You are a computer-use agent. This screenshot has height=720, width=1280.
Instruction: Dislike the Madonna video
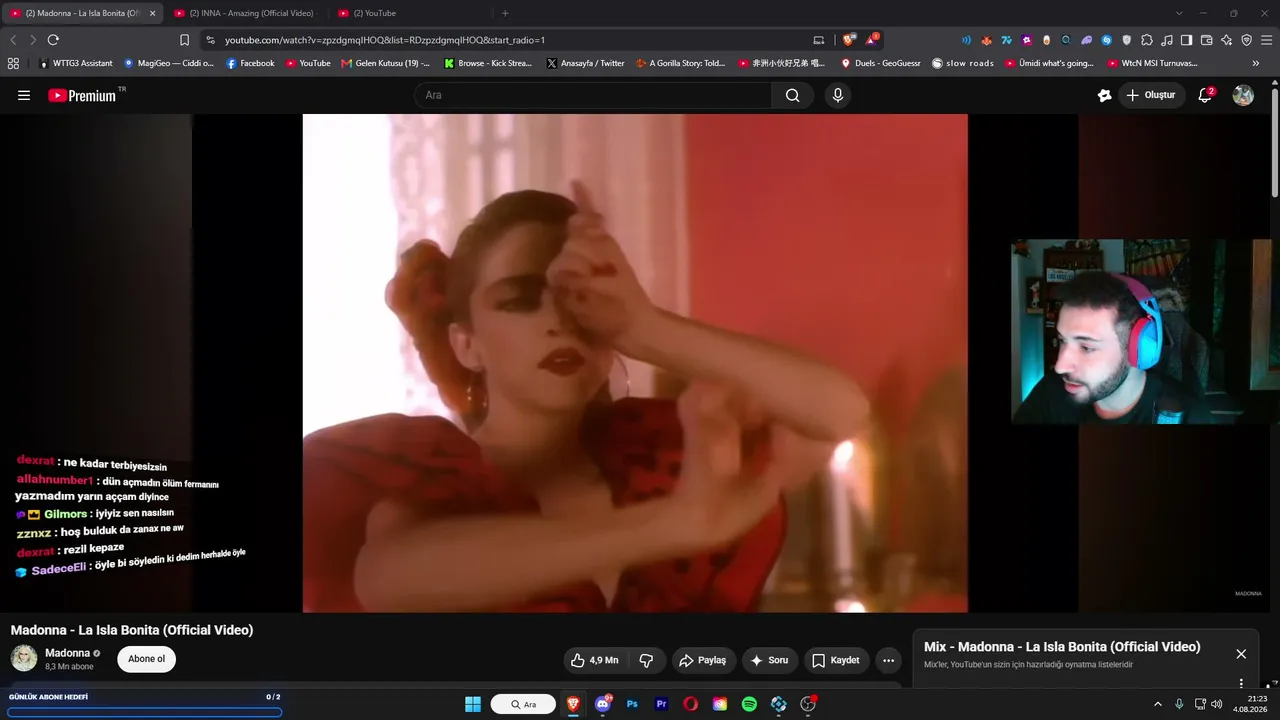(x=646, y=660)
